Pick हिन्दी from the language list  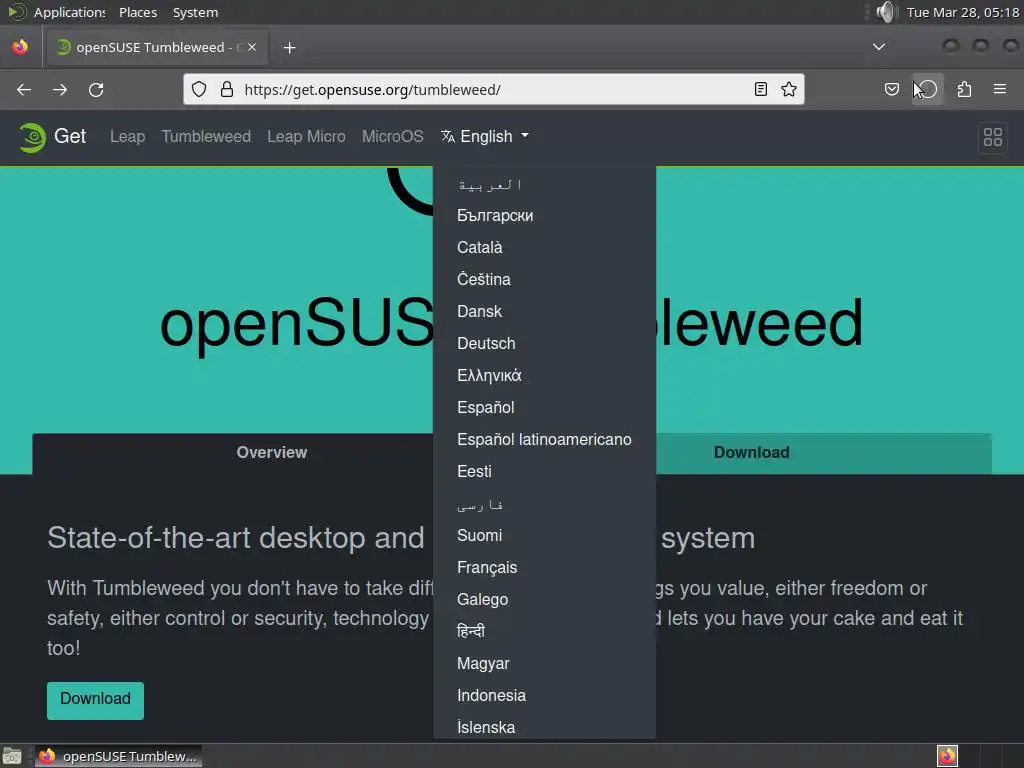(x=544, y=632)
